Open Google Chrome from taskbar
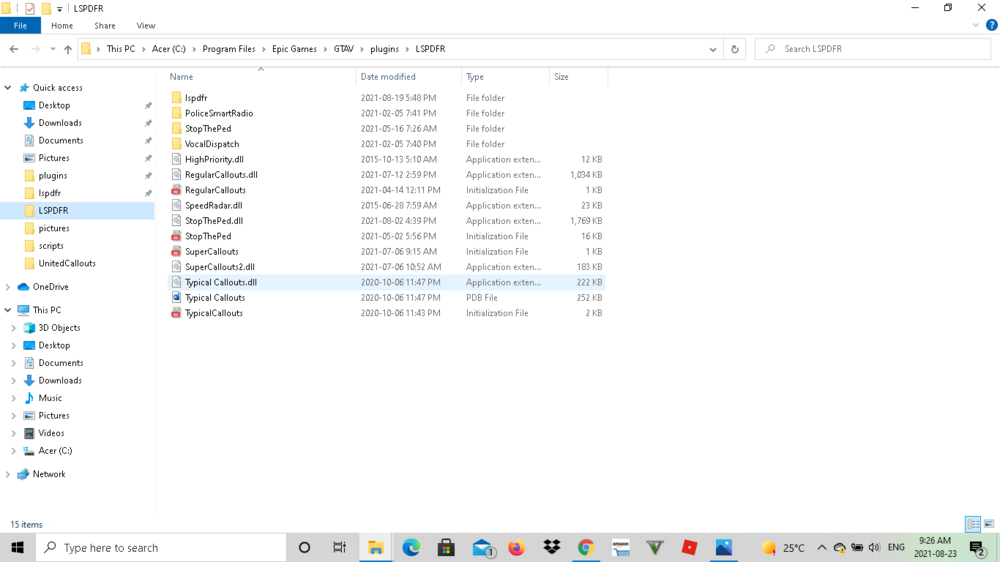This screenshot has width=1000, height=562. coord(585,547)
